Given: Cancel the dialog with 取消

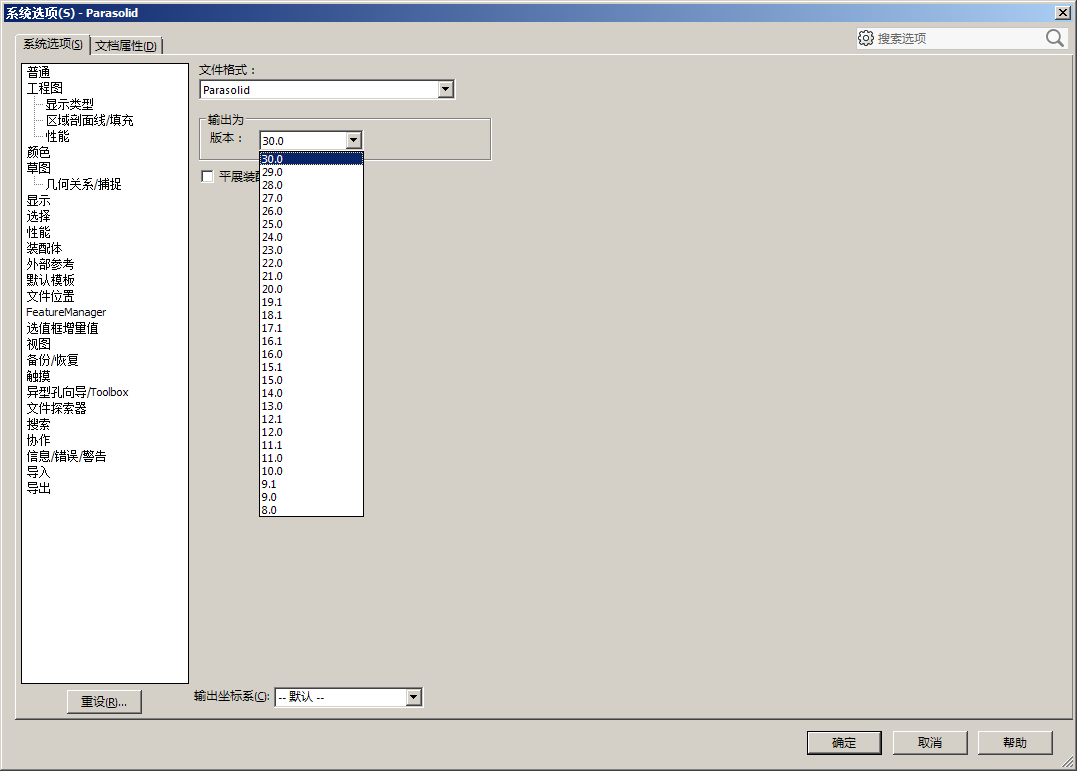Looking at the screenshot, I should click(930, 743).
